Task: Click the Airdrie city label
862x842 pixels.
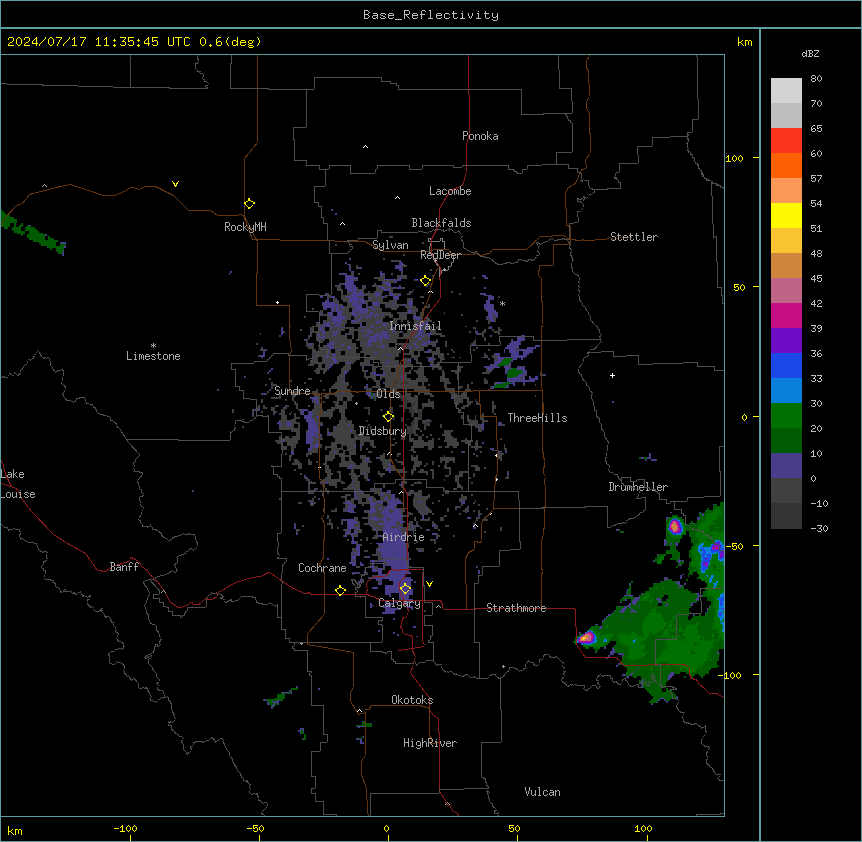Action: click(x=404, y=537)
